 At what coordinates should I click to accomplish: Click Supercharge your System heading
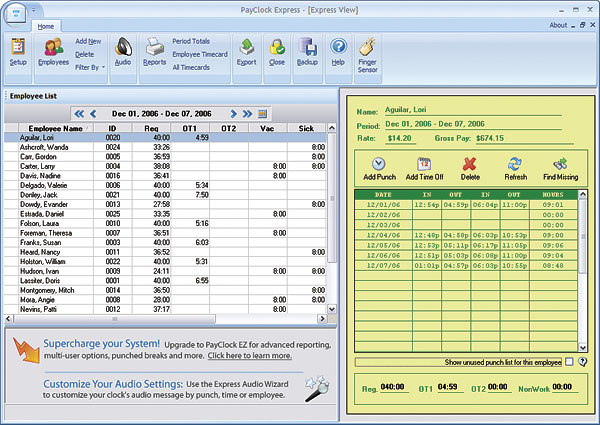click(101, 344)
